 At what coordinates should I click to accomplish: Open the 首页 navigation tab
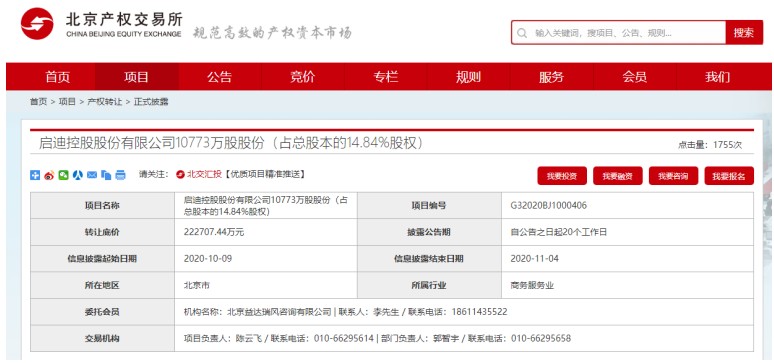(x=58, y=77)
